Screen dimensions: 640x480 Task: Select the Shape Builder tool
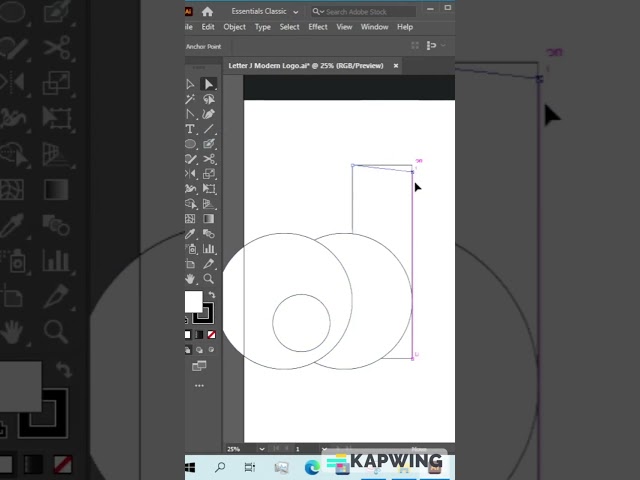190,204
